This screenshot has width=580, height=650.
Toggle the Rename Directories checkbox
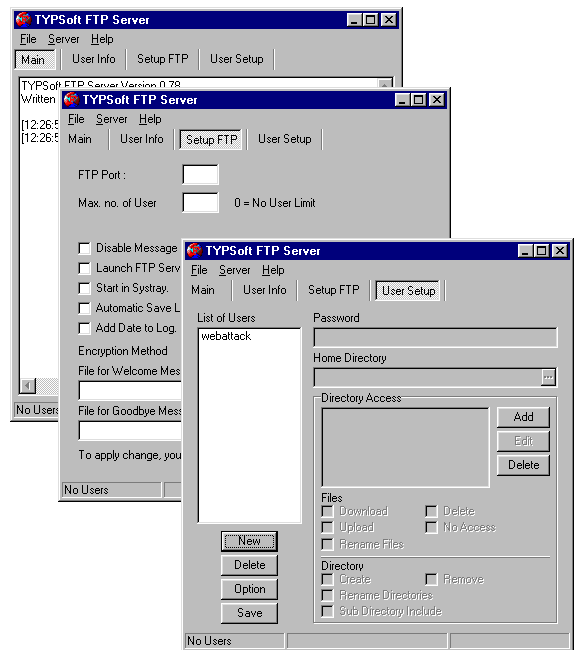(x=328, y=595)
